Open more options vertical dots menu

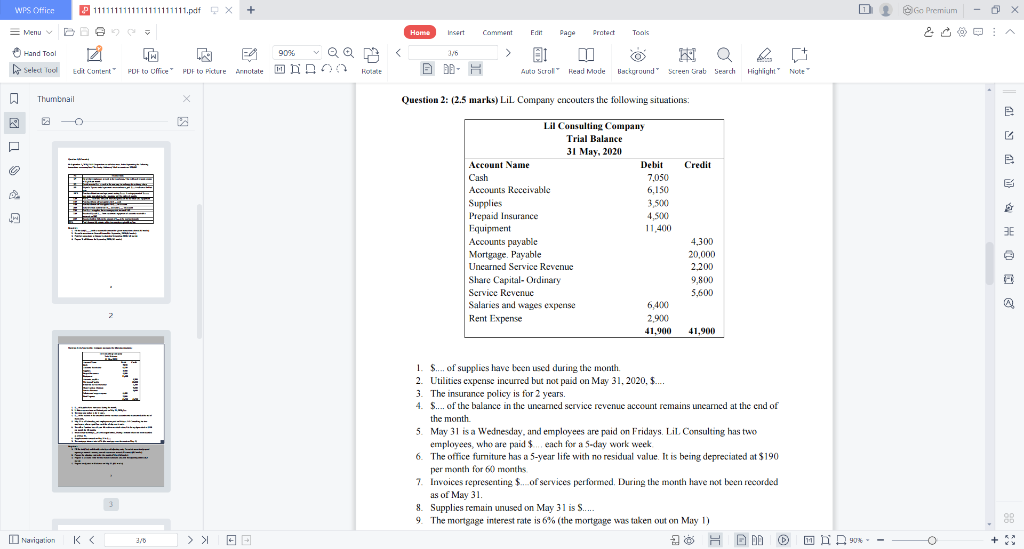[995, 32]
